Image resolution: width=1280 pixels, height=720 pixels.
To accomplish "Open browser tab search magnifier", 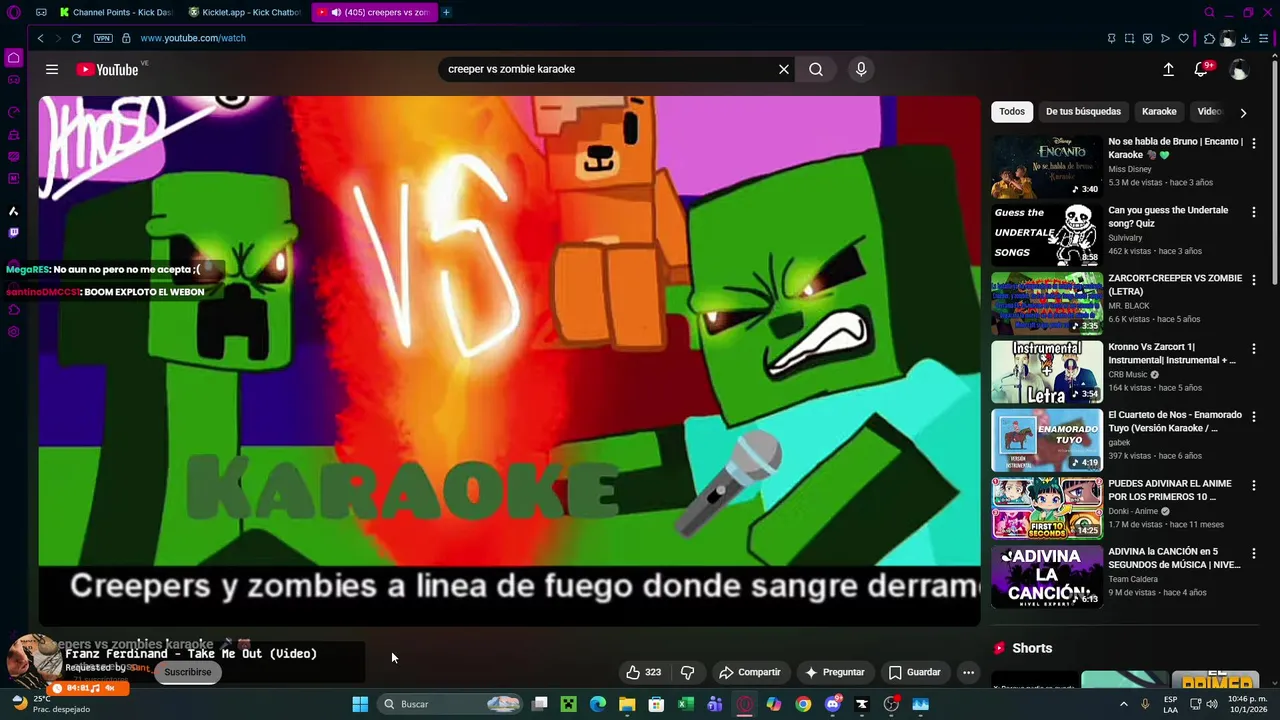I will [x=1209, y=12].
